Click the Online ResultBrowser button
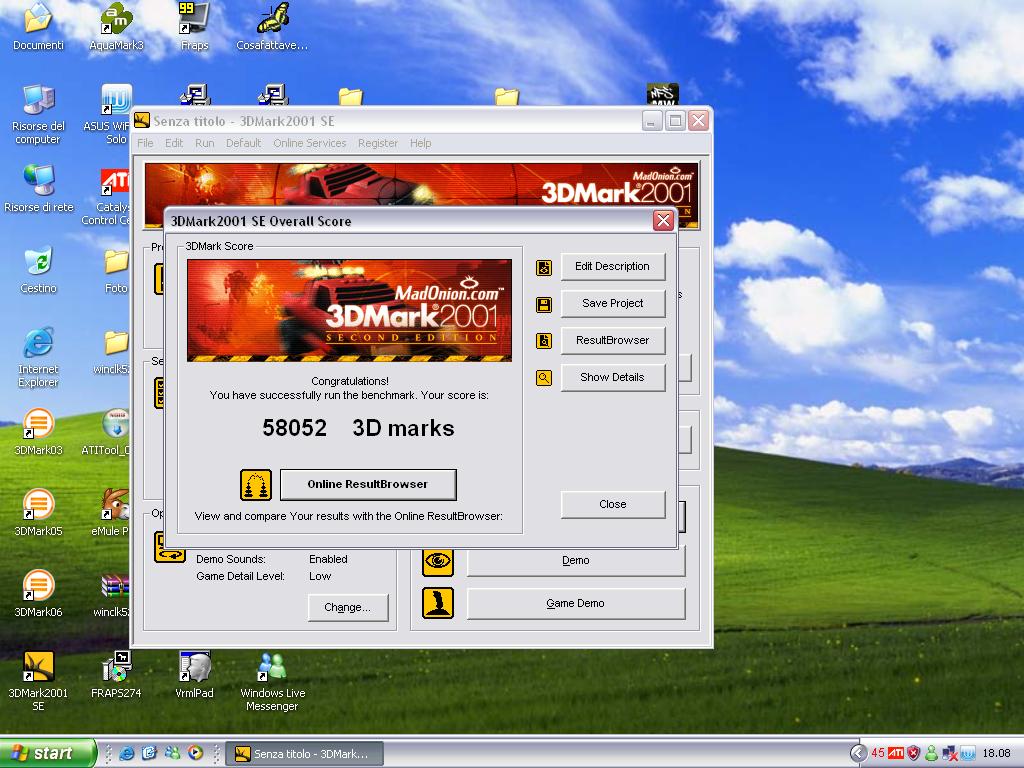Image resolution: width=1024 pixels, height=768 pixels. point(368,484)
